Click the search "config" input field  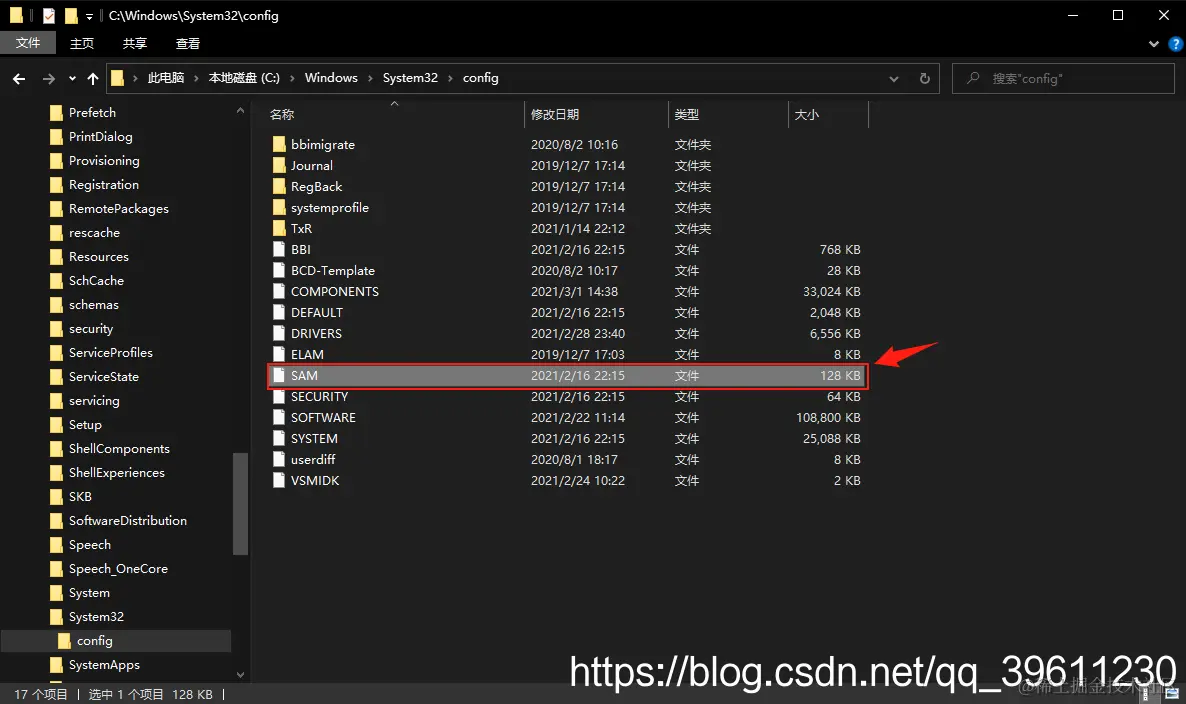[x=1063, y=79]
